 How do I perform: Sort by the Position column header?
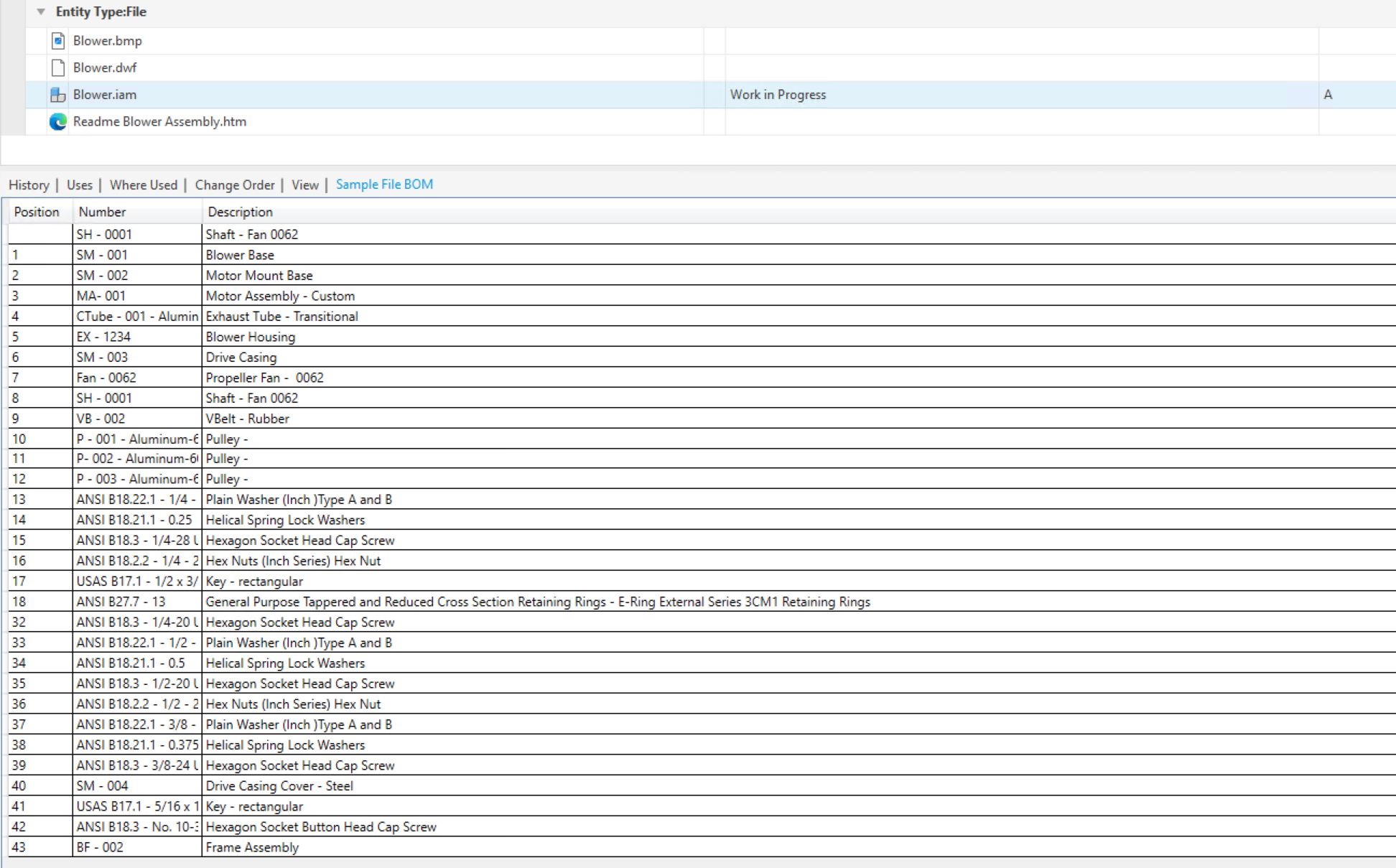tap(37, 212)
